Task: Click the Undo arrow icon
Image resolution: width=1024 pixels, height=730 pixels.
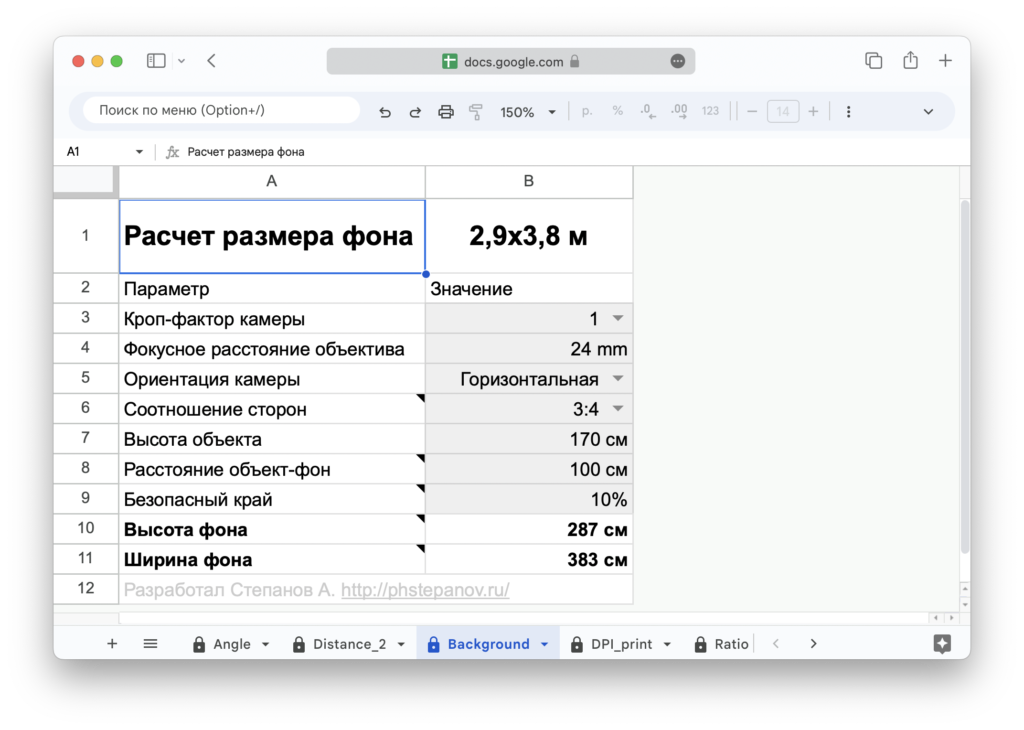Action: (385, 112)
